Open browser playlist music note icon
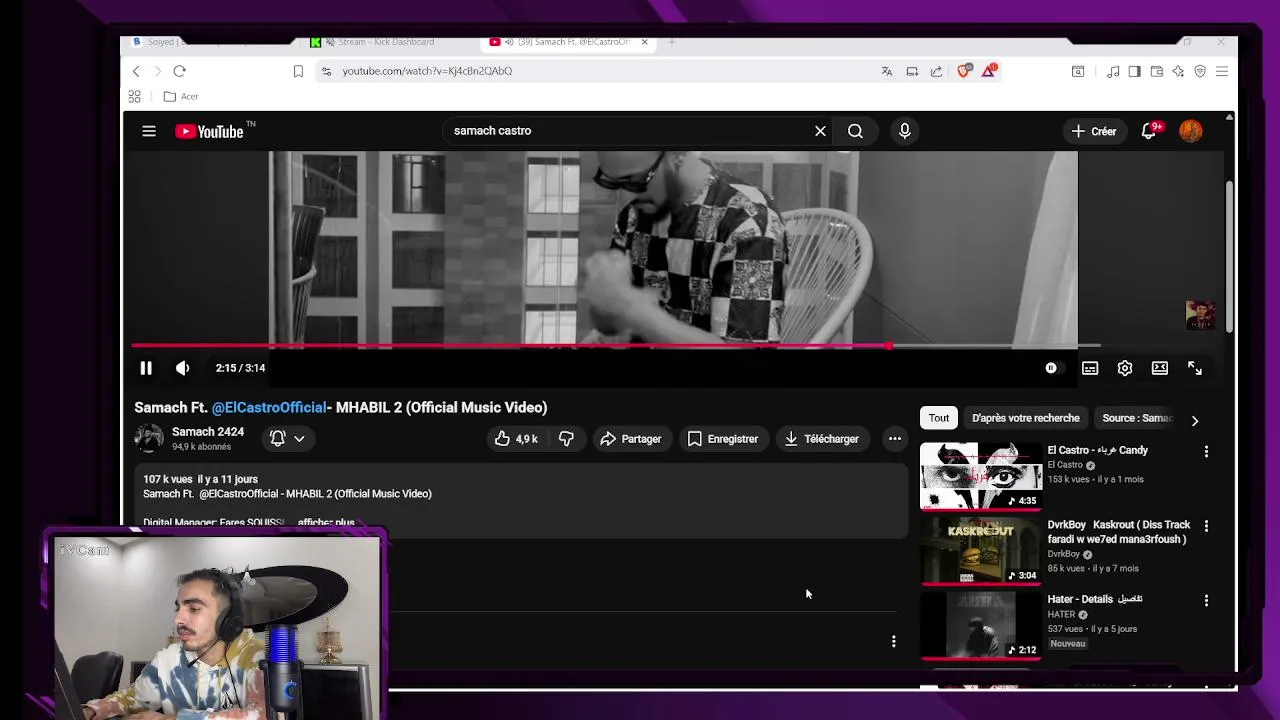1280x720 pixels. [1113, 71]
